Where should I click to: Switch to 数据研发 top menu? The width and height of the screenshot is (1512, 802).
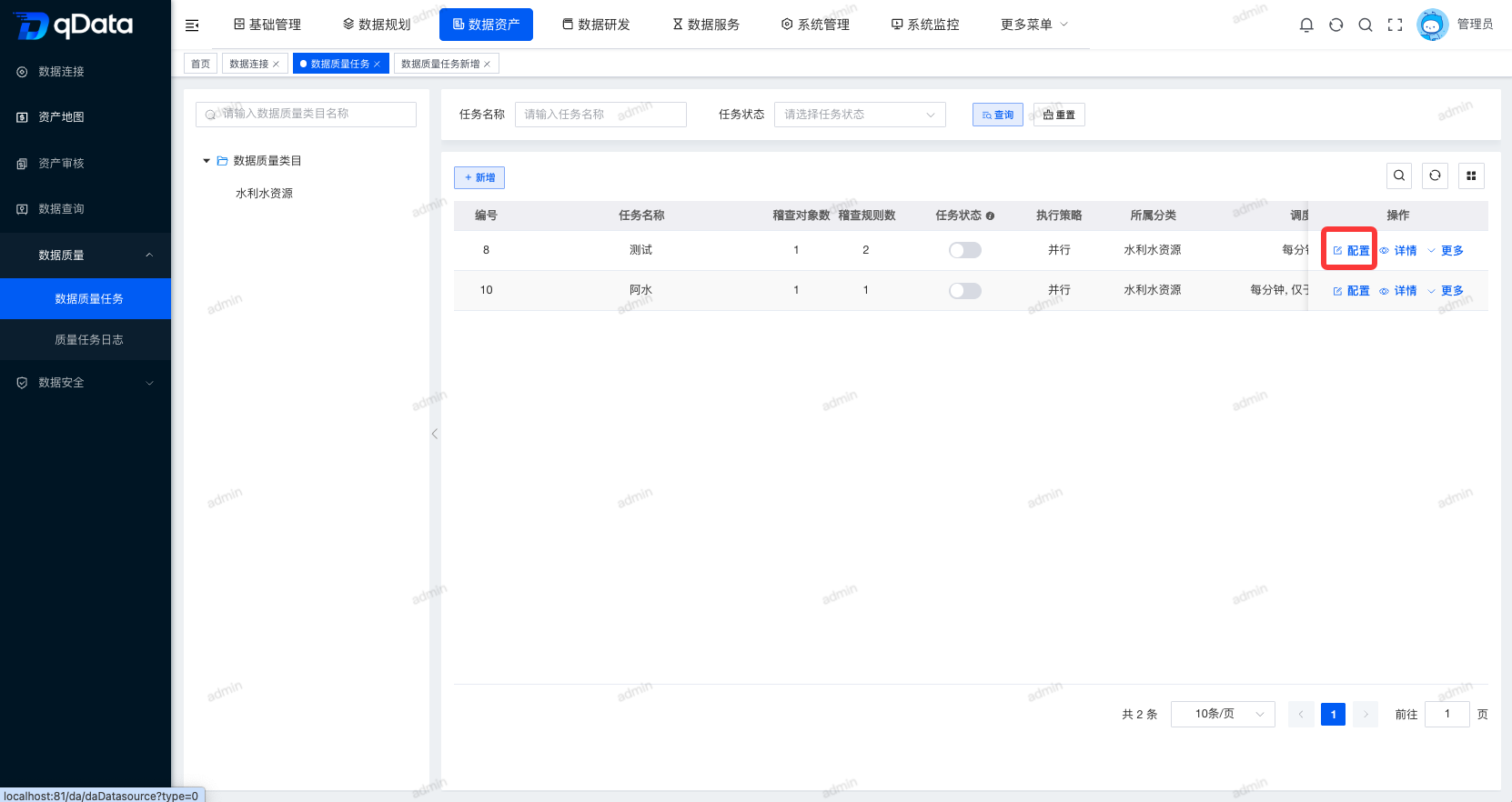[596, 25]
